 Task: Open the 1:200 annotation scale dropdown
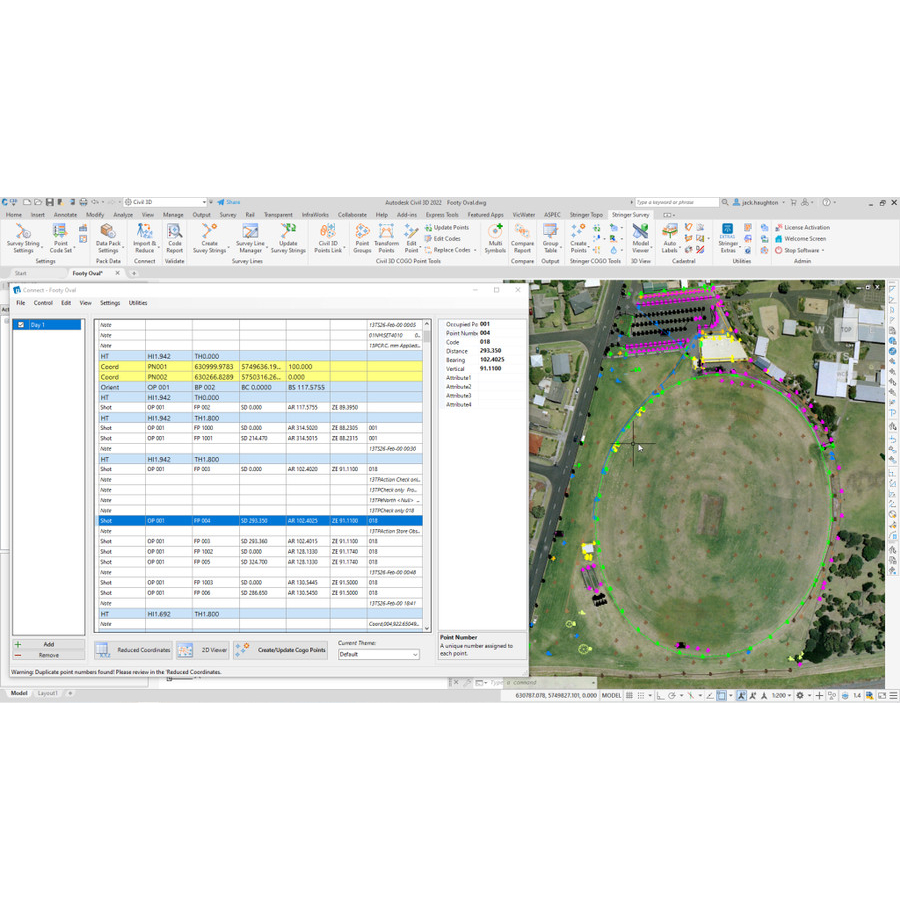[x=781, y=695]
